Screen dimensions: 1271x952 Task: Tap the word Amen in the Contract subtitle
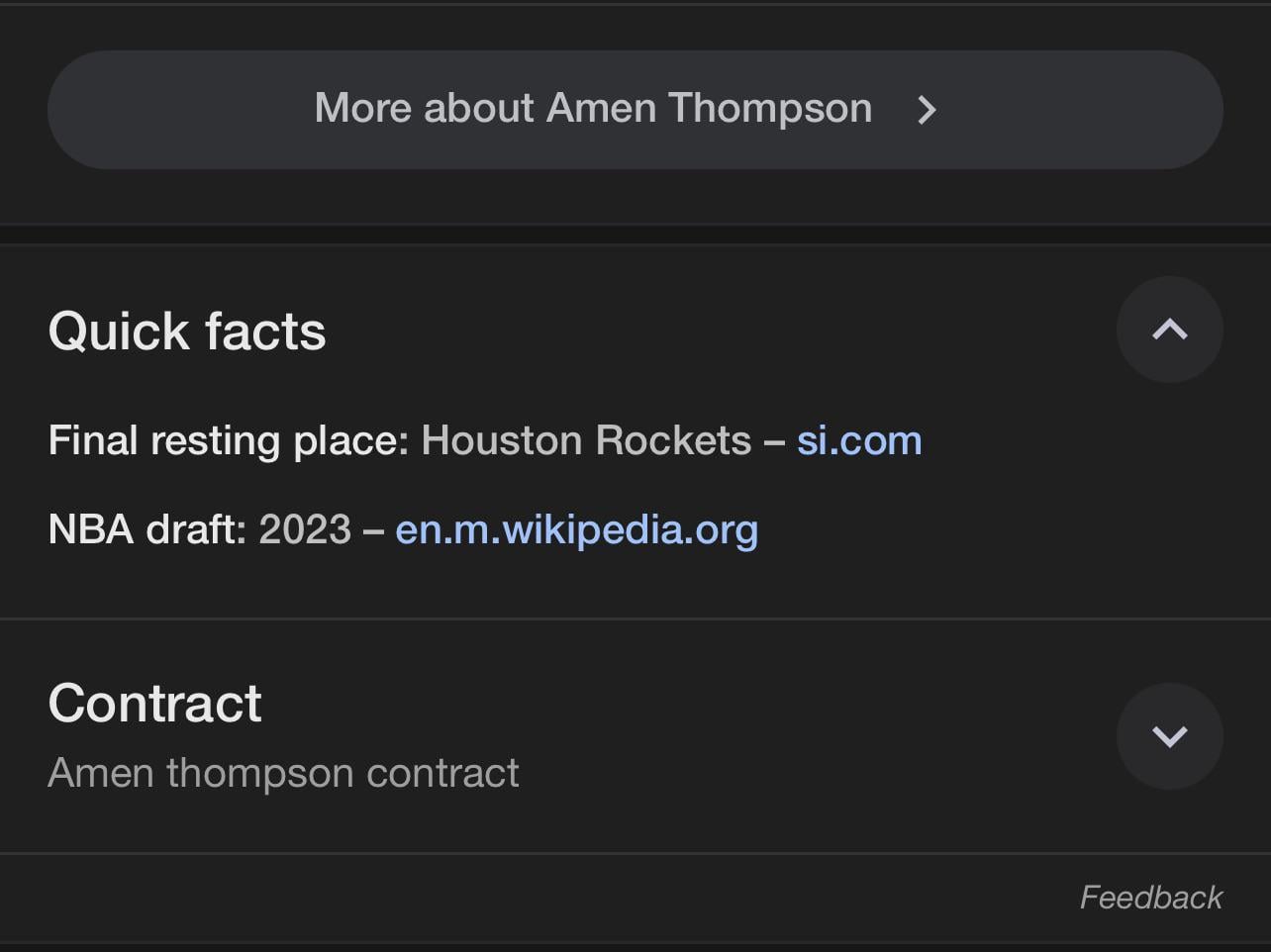point(102,773)
